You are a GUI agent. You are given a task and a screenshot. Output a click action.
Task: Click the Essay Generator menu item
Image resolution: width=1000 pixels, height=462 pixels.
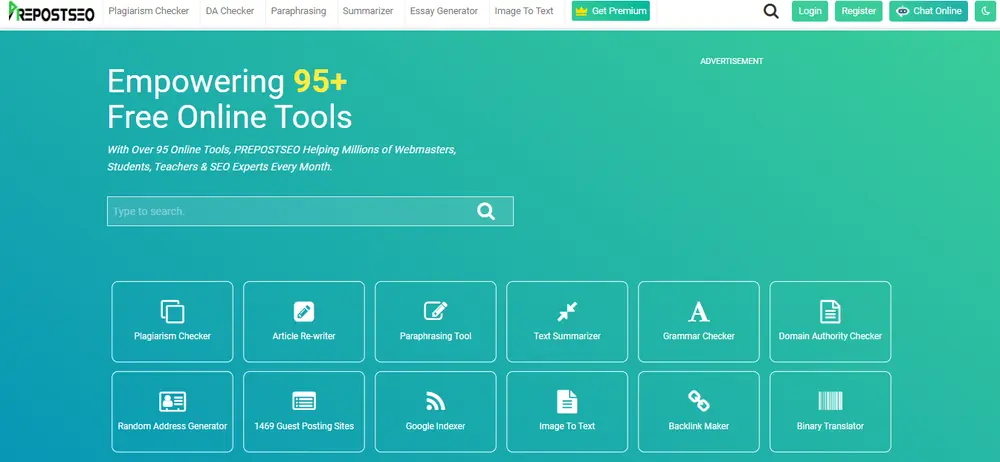coord(443,11)
